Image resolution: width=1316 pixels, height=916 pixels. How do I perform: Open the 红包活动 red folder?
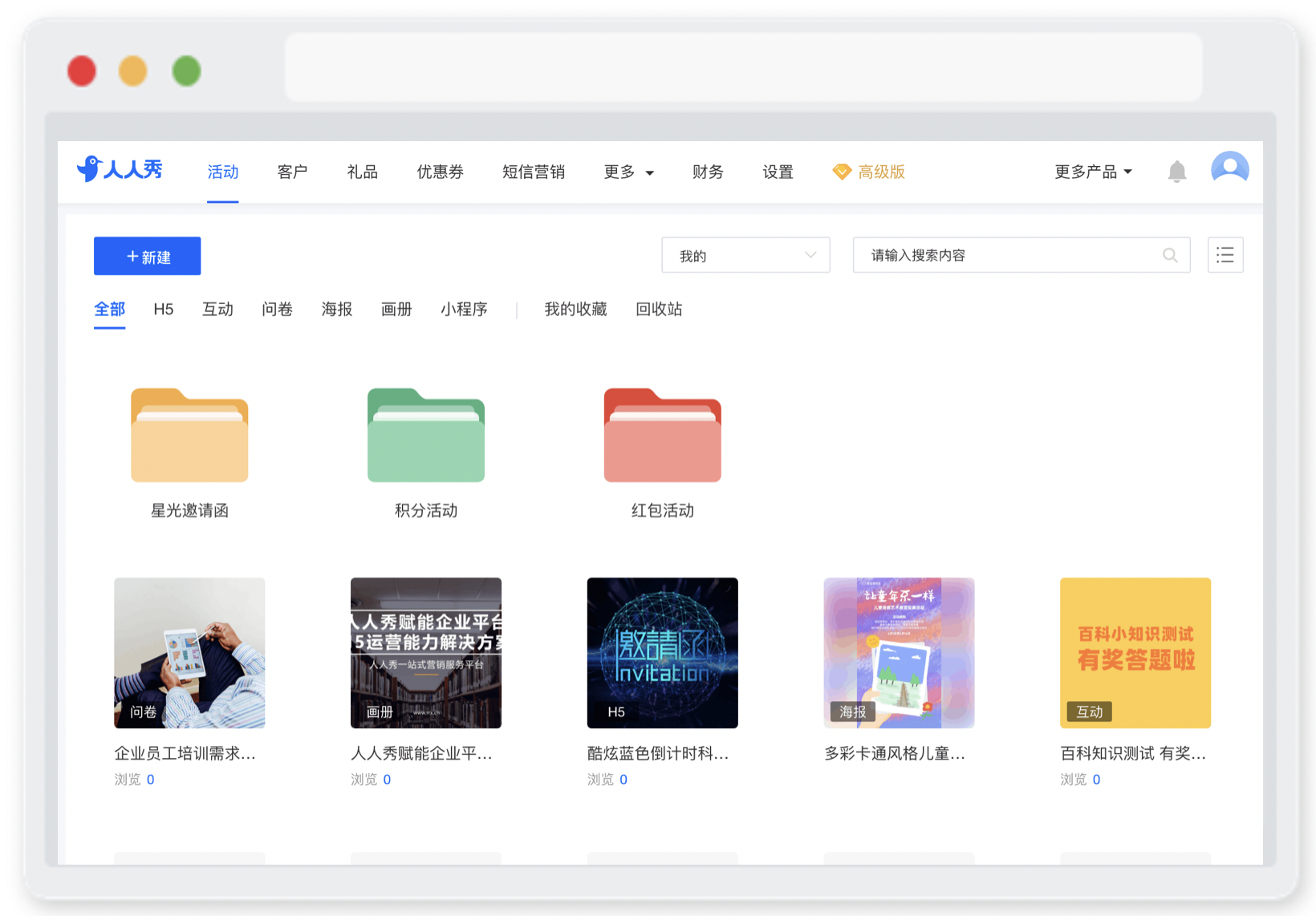pyautogui.click(x=663, y=435)
